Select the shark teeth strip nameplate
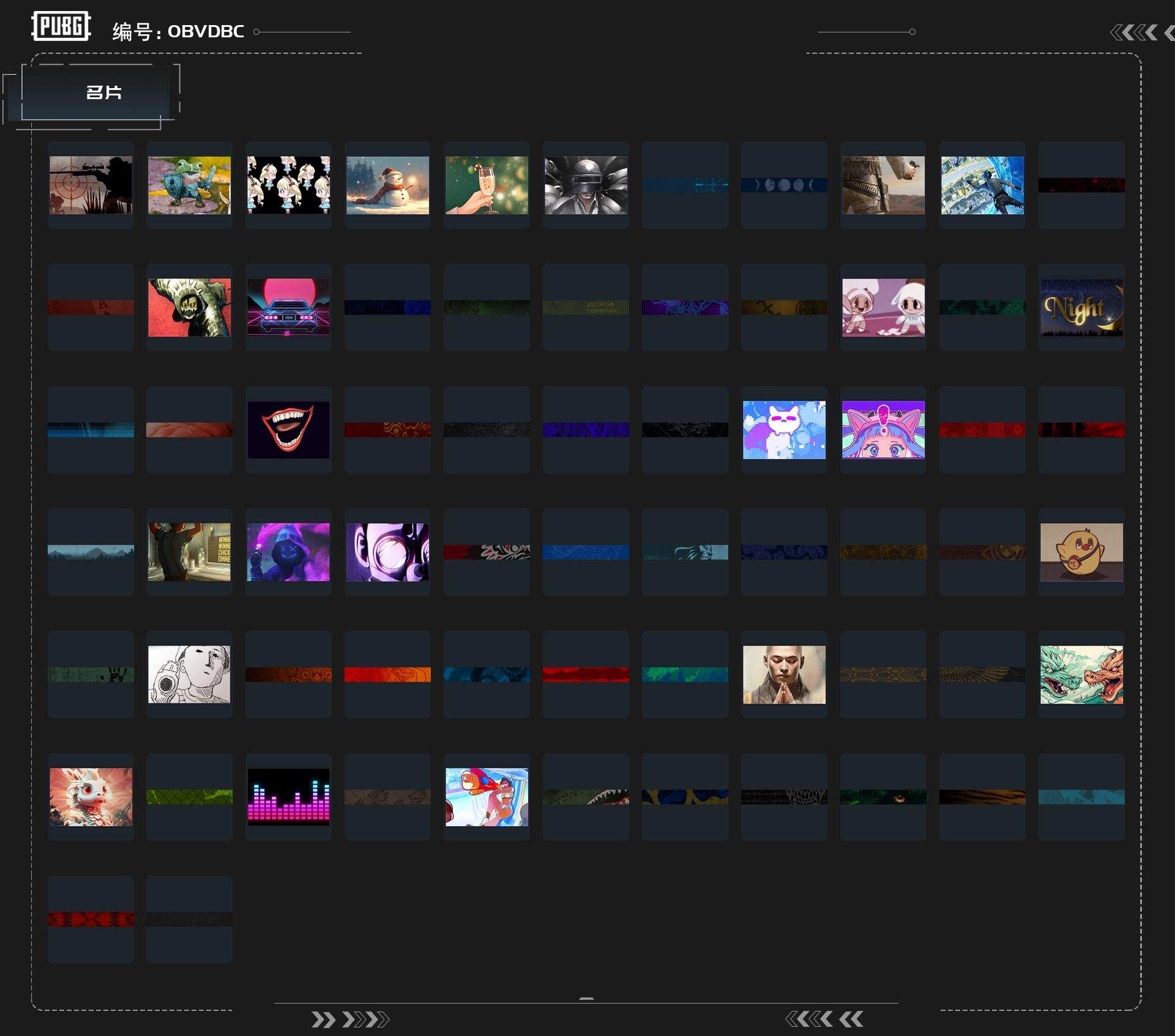Viewport: 1175px width, 1036px height. coord(586,797)
